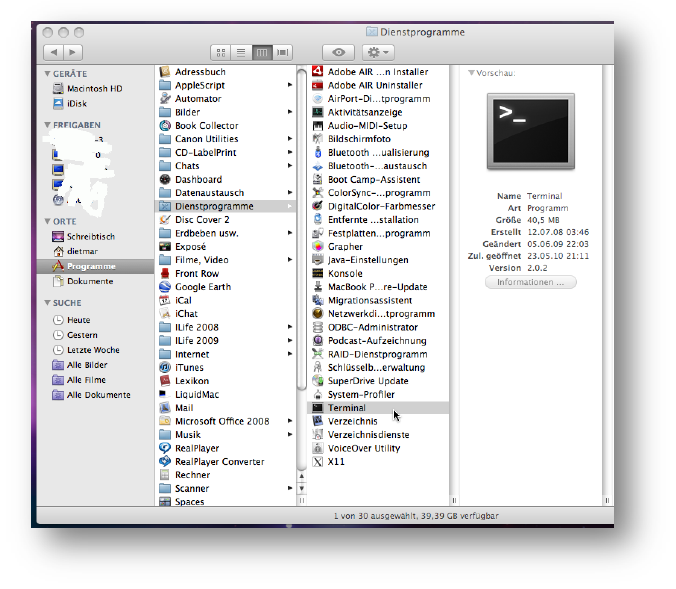Collapse the SUCHE sidebar section
Image resolution: width=676 pixels, height=589 pixels.
point(47,303)
